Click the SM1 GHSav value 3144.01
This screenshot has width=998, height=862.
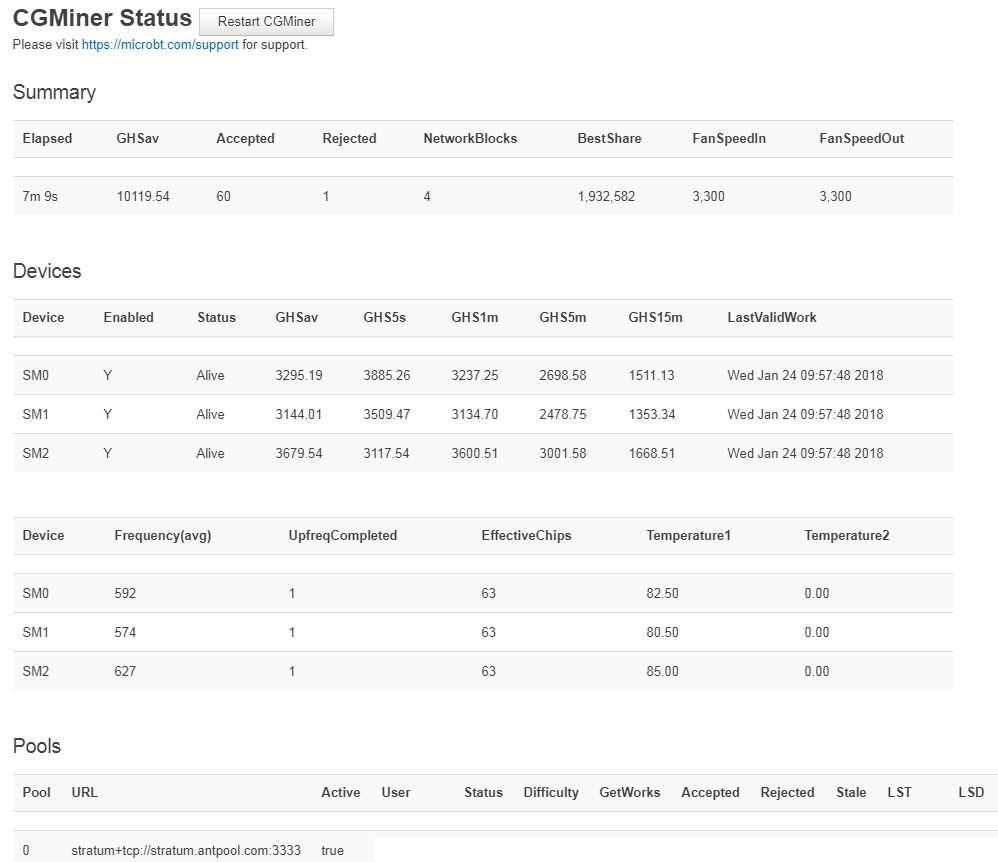coord(299,414)
